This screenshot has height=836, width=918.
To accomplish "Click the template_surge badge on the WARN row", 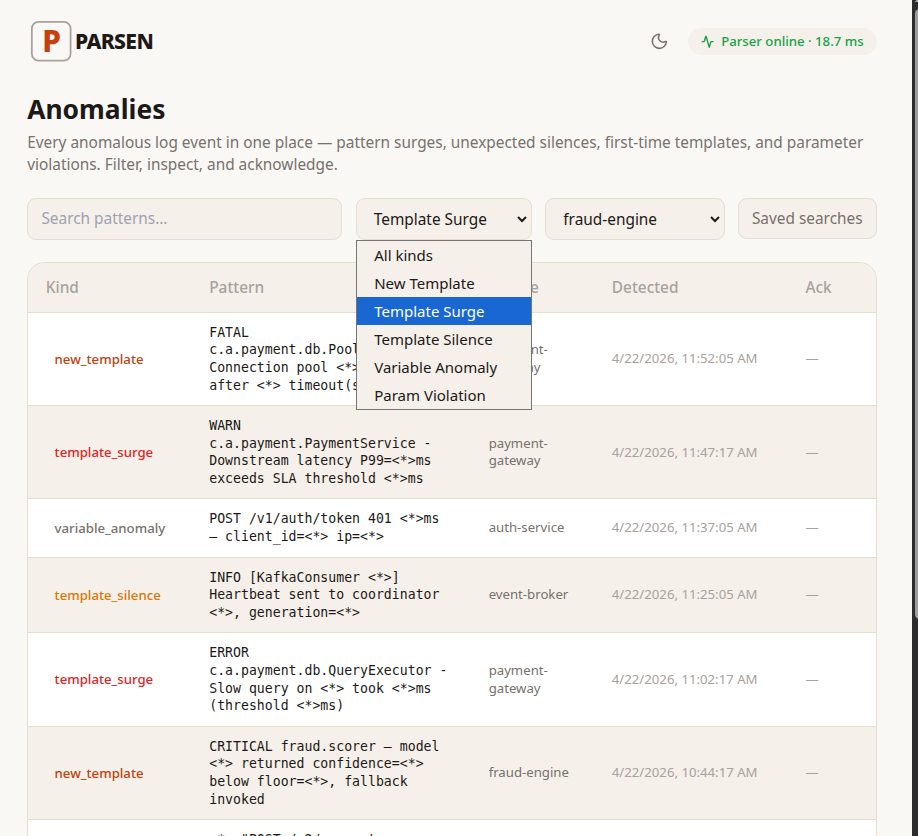I will click(x=103, y=452).
